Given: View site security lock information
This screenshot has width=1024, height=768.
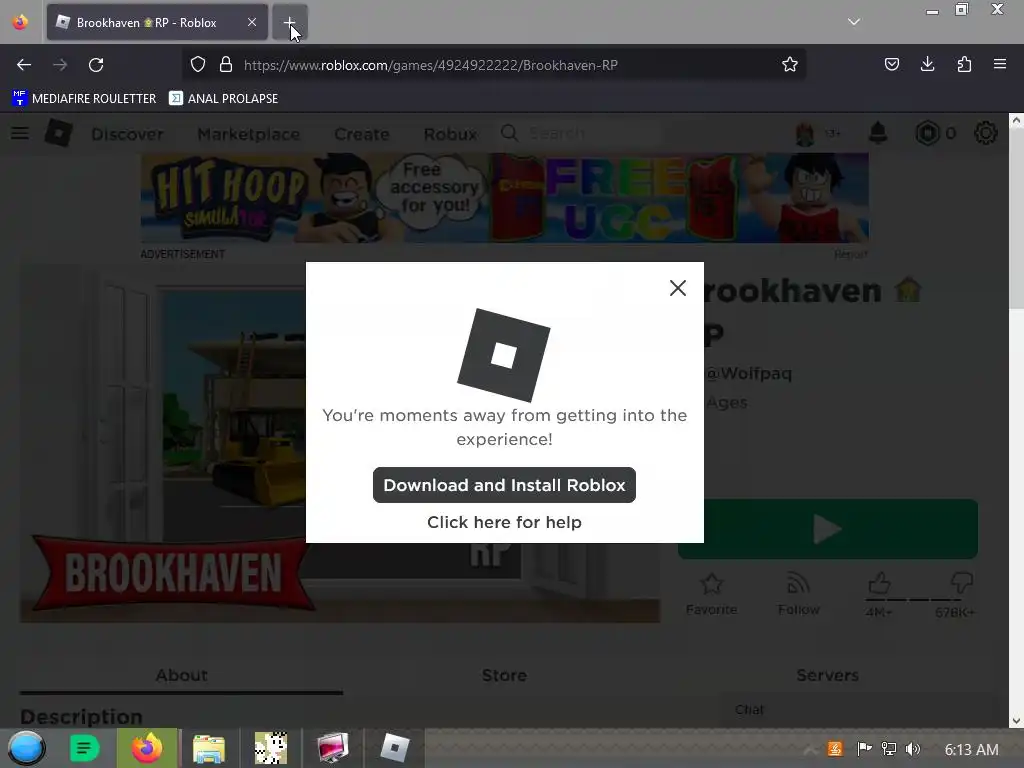Looking at the screenshot, I should tap(226, 65).
